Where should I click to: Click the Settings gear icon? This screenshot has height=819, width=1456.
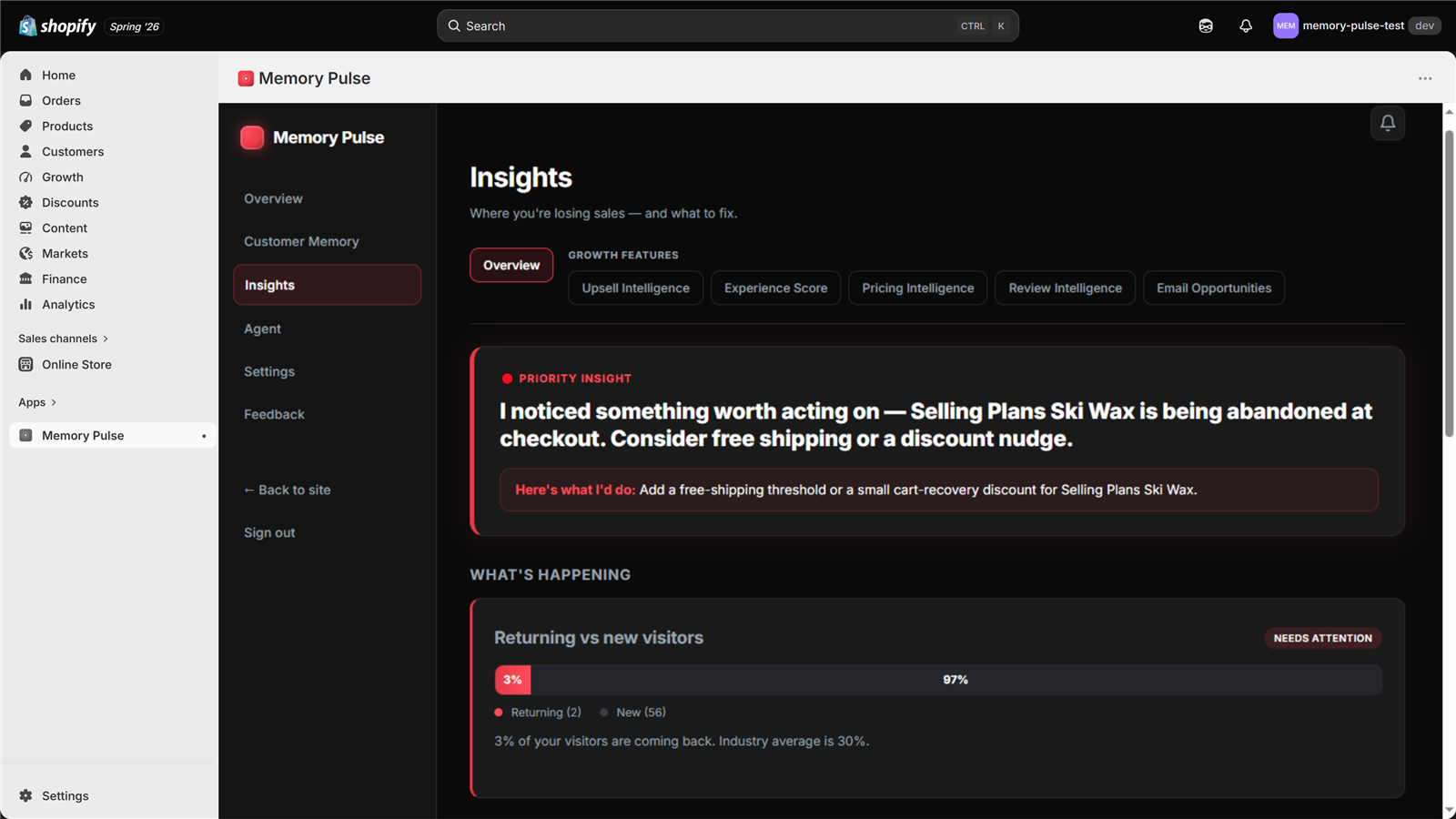pyautogui.click(x=25, y=796)
